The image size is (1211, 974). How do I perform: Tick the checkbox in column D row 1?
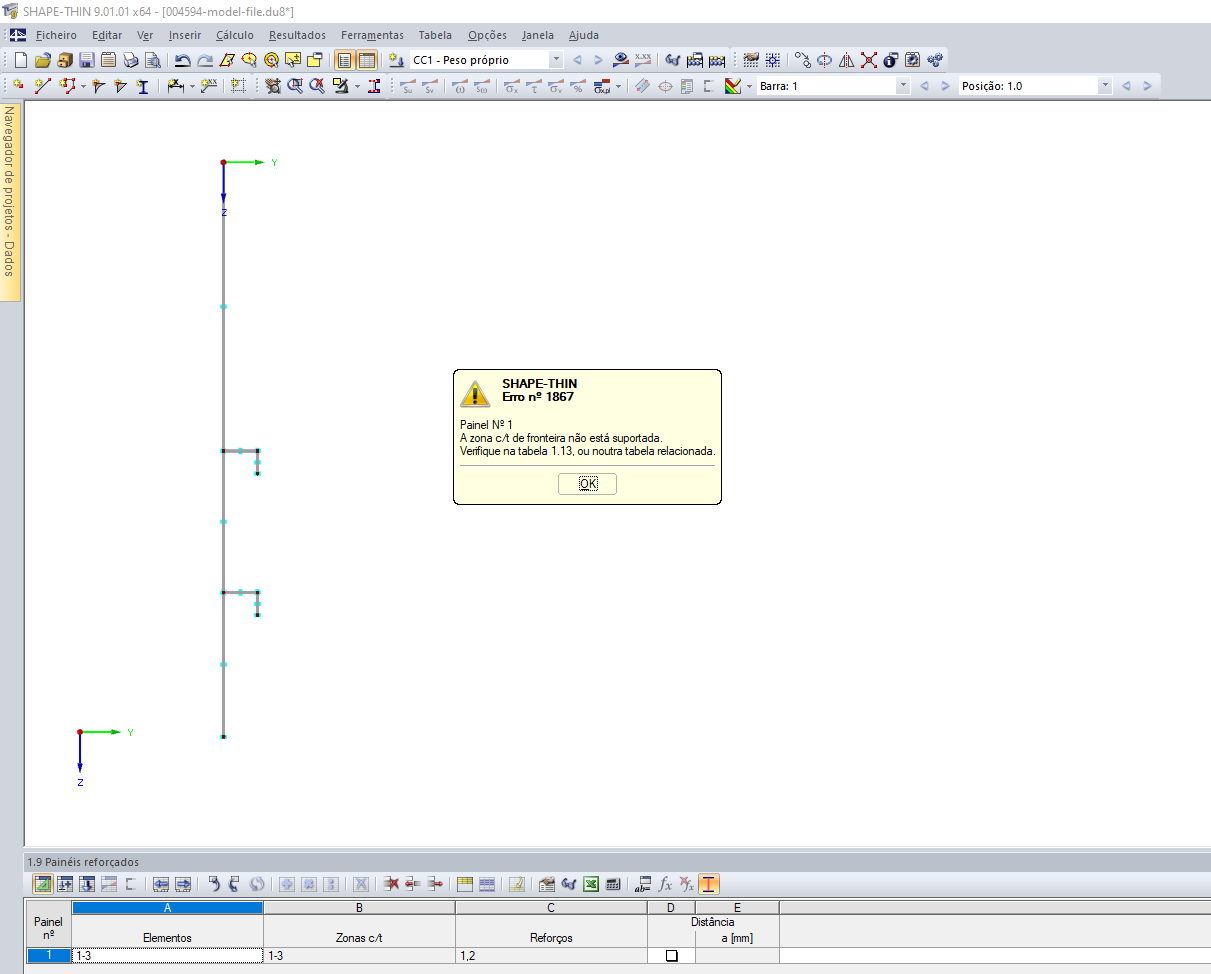pos(672,956)
